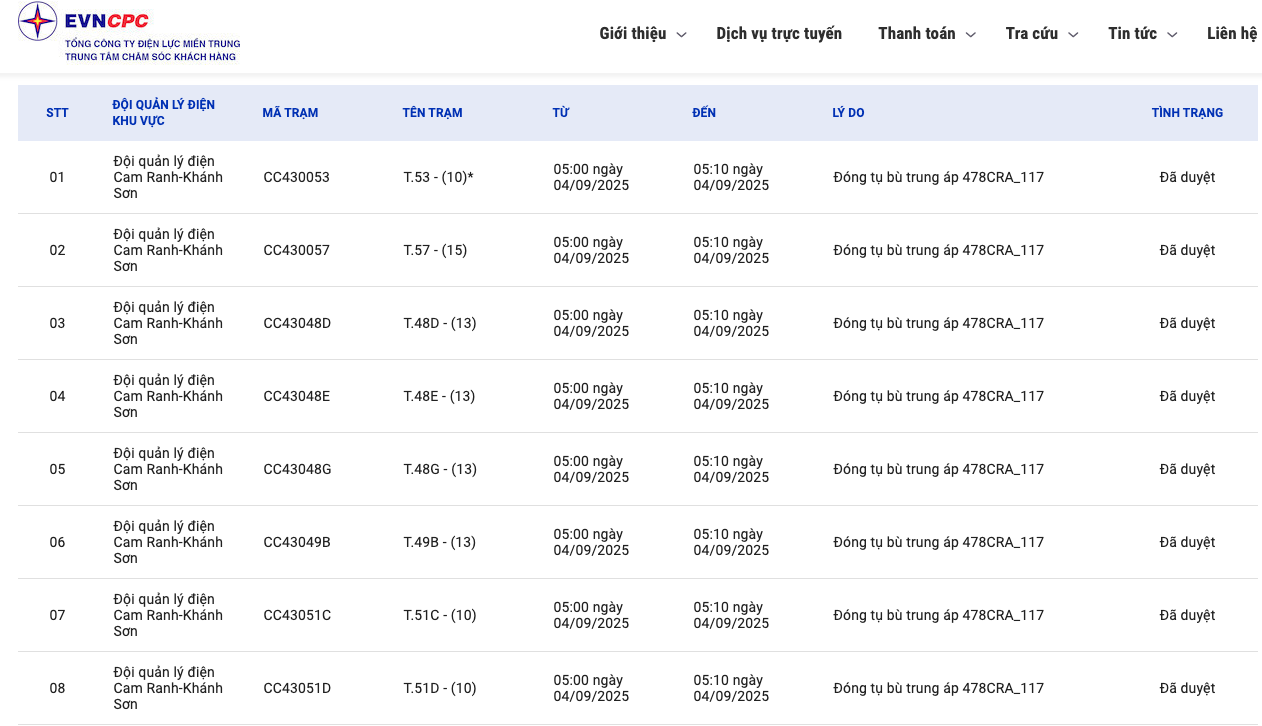Viewport: 1262px width, 726px height.
Task: Click station name T.57 - (15)
Action: (x=435, y=250)
